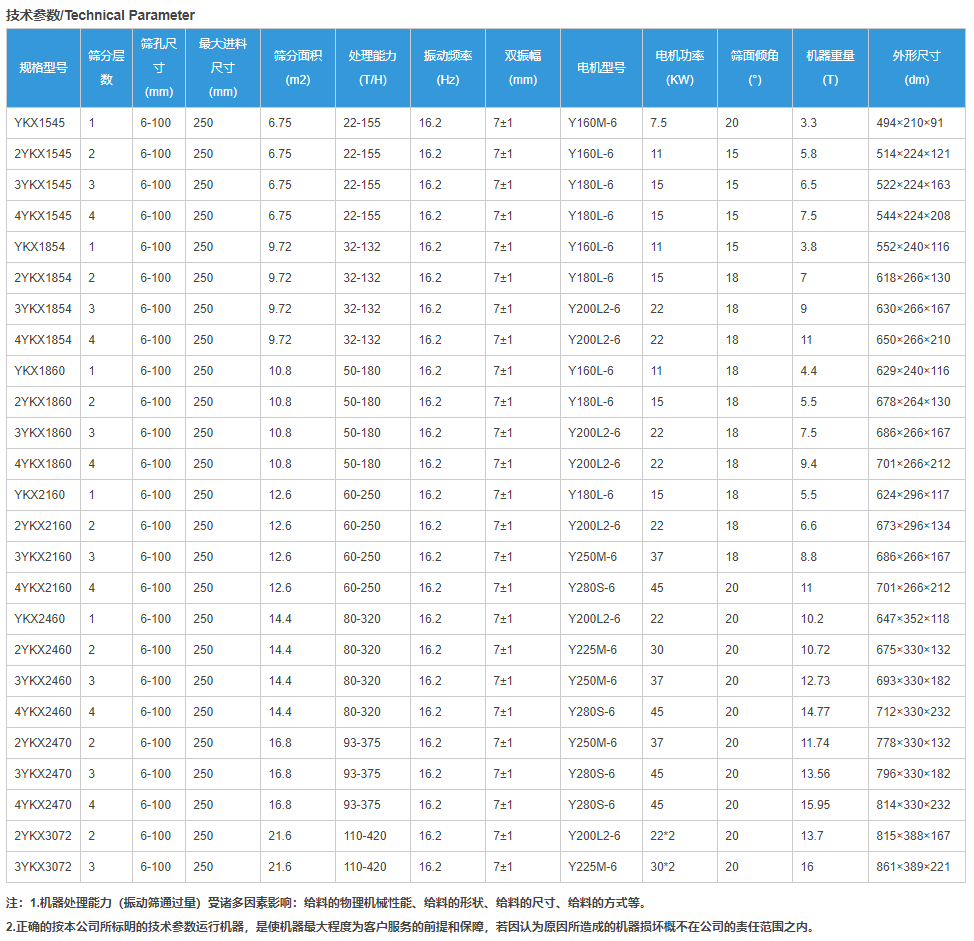The image size is (974, 941).
Task: Click the 647×352×118 dimension cell
Action: coord(913,619)
